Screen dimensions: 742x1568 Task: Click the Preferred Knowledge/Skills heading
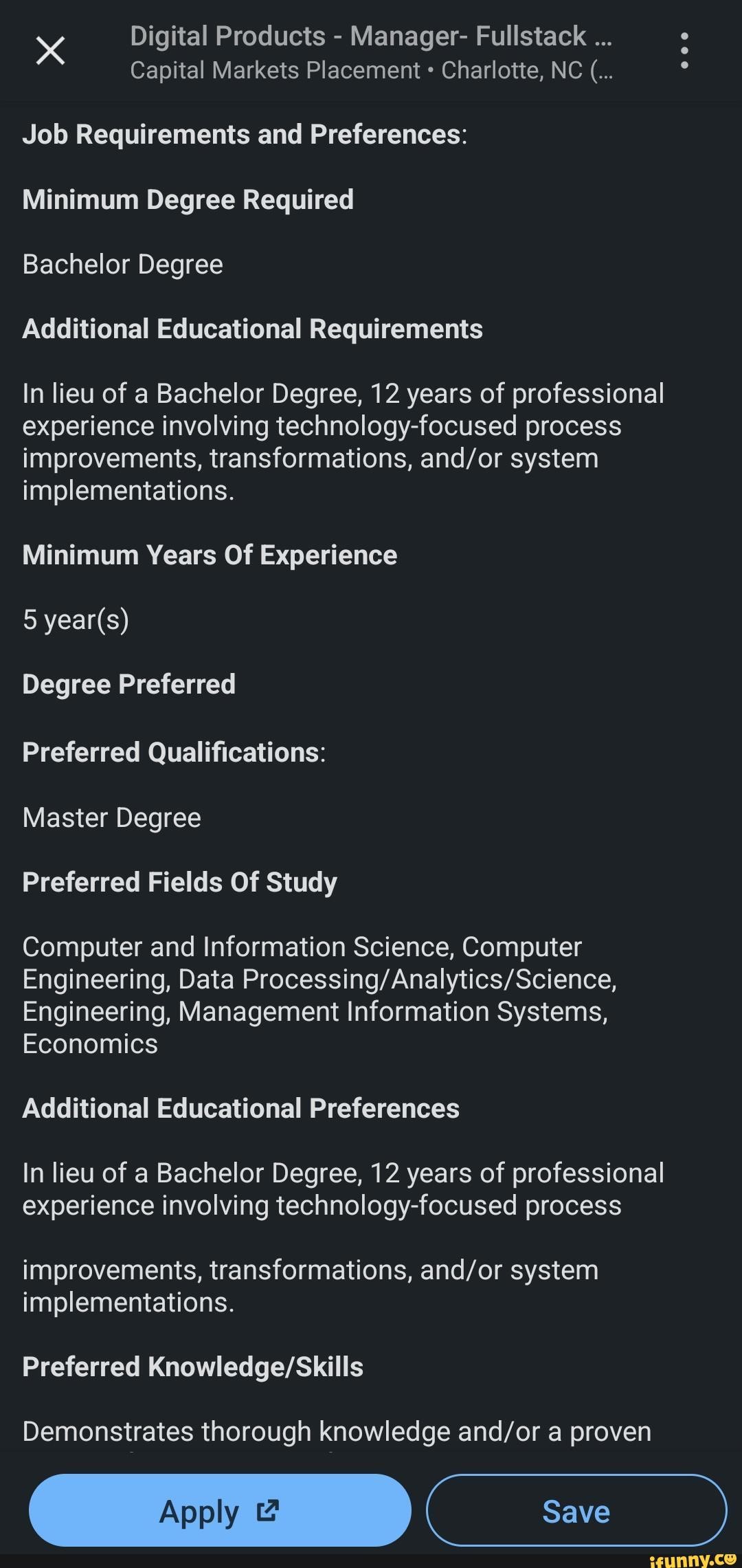192,1367
